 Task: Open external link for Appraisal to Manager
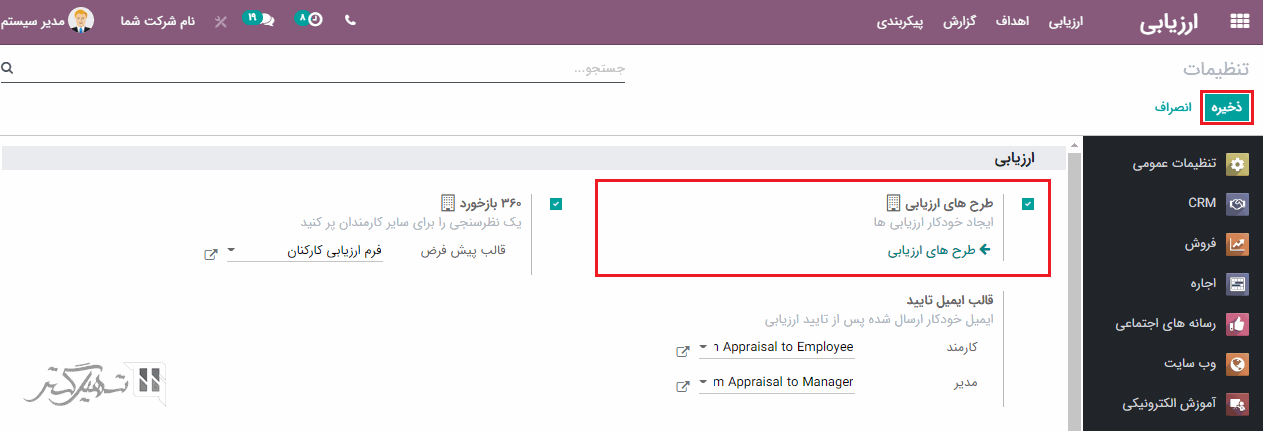pyautogui.click(x=683, y=386)
